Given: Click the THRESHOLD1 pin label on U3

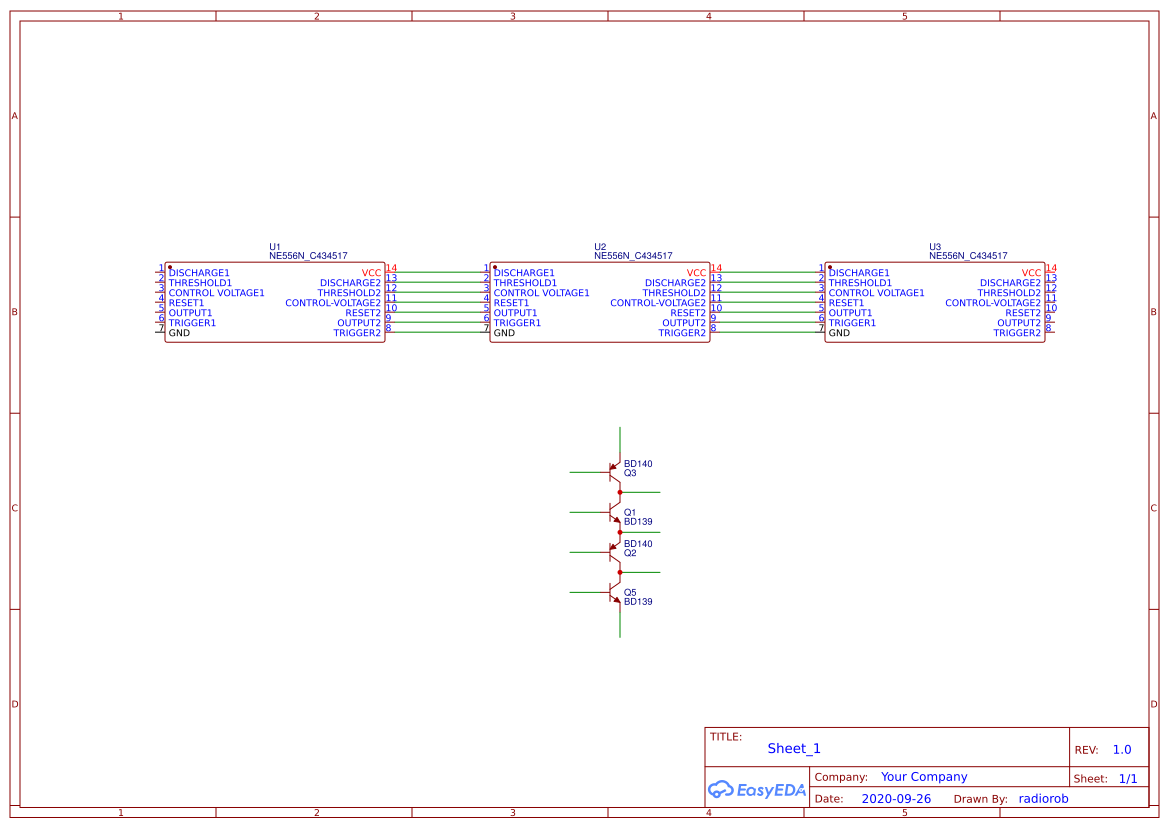Looking at the screenshot, I should coord(860,283).
